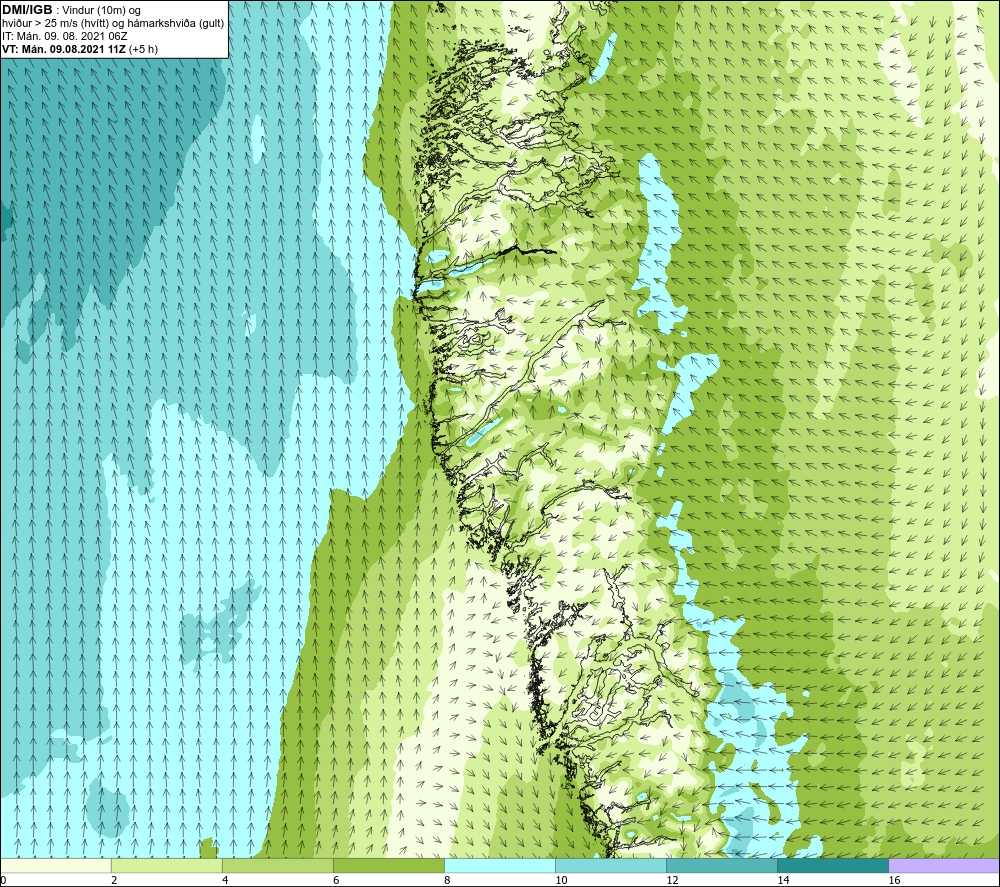Viewport: 1000px width, 887px height.
Task: Click the purple legend swatch above 16 m/s
Action: (x=944, y=865)
